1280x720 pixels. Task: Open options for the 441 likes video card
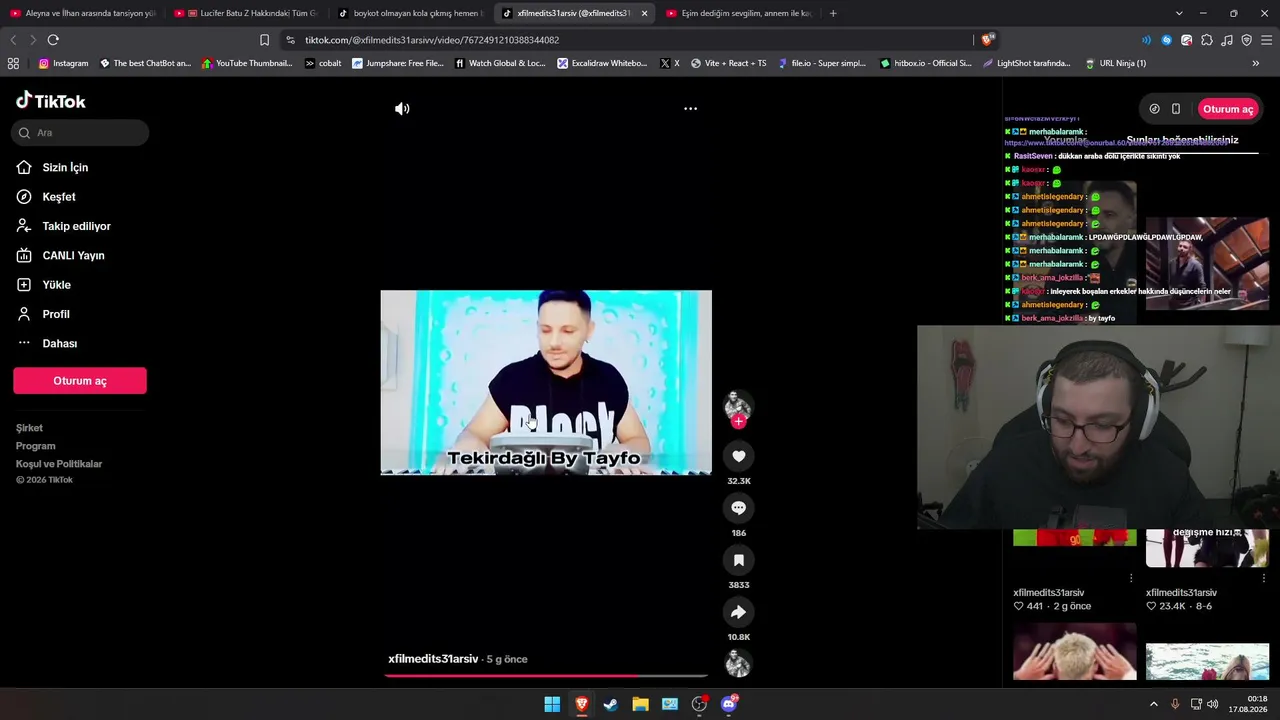1131,578
